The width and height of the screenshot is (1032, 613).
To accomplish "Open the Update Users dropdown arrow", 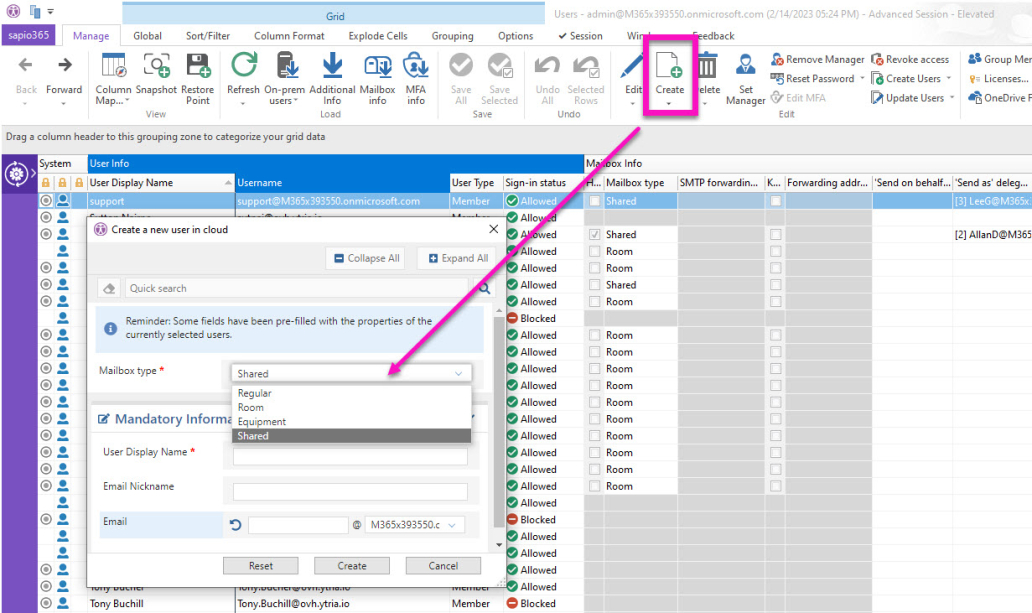I will pyautogui.click(x=952, y=97).
